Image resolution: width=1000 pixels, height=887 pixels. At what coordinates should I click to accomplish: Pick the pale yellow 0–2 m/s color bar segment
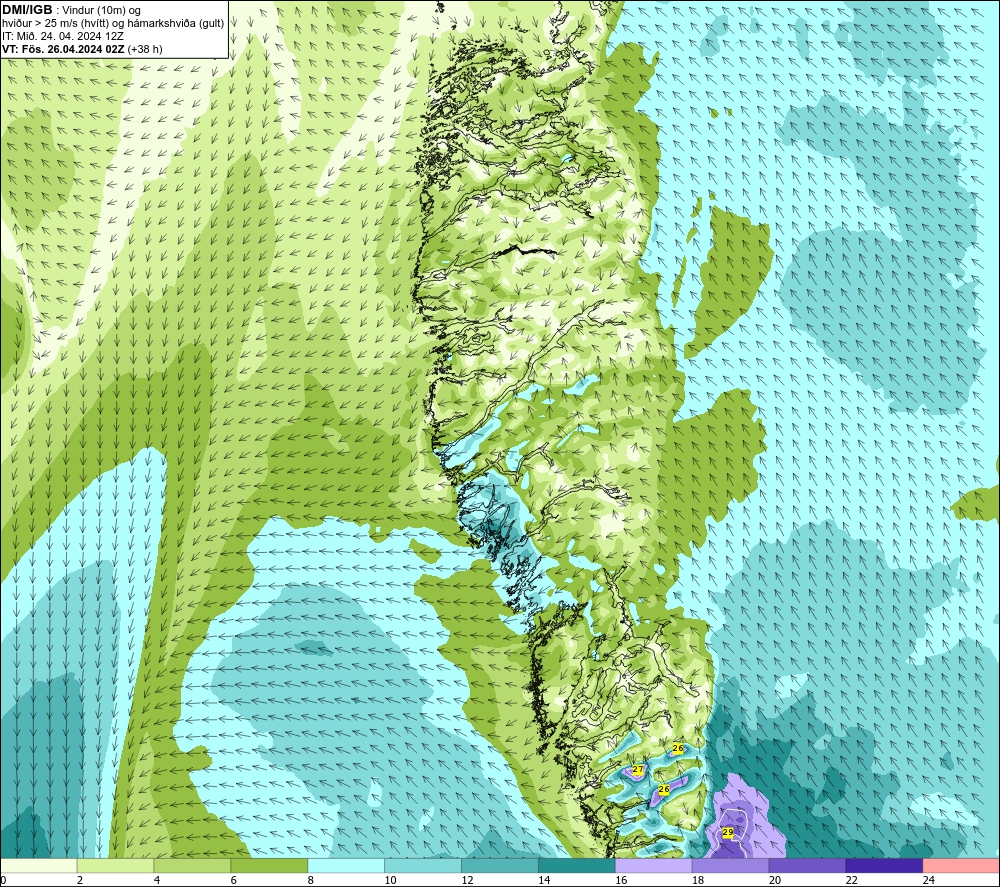pyautogui.click(x=39, y=866)
